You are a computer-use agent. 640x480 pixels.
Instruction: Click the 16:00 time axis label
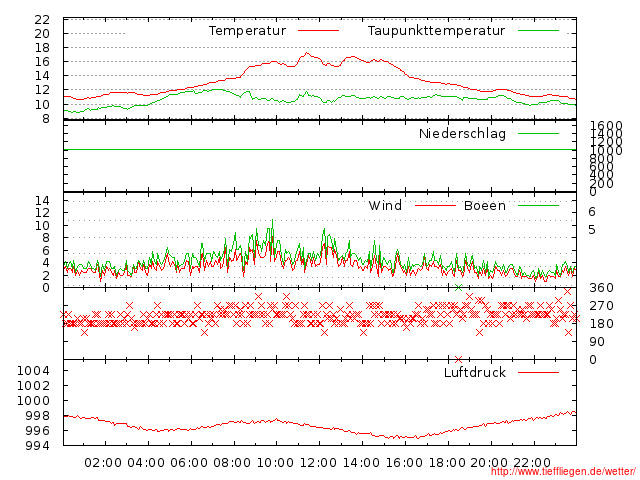pyautogui.click(x=404, y=463)
